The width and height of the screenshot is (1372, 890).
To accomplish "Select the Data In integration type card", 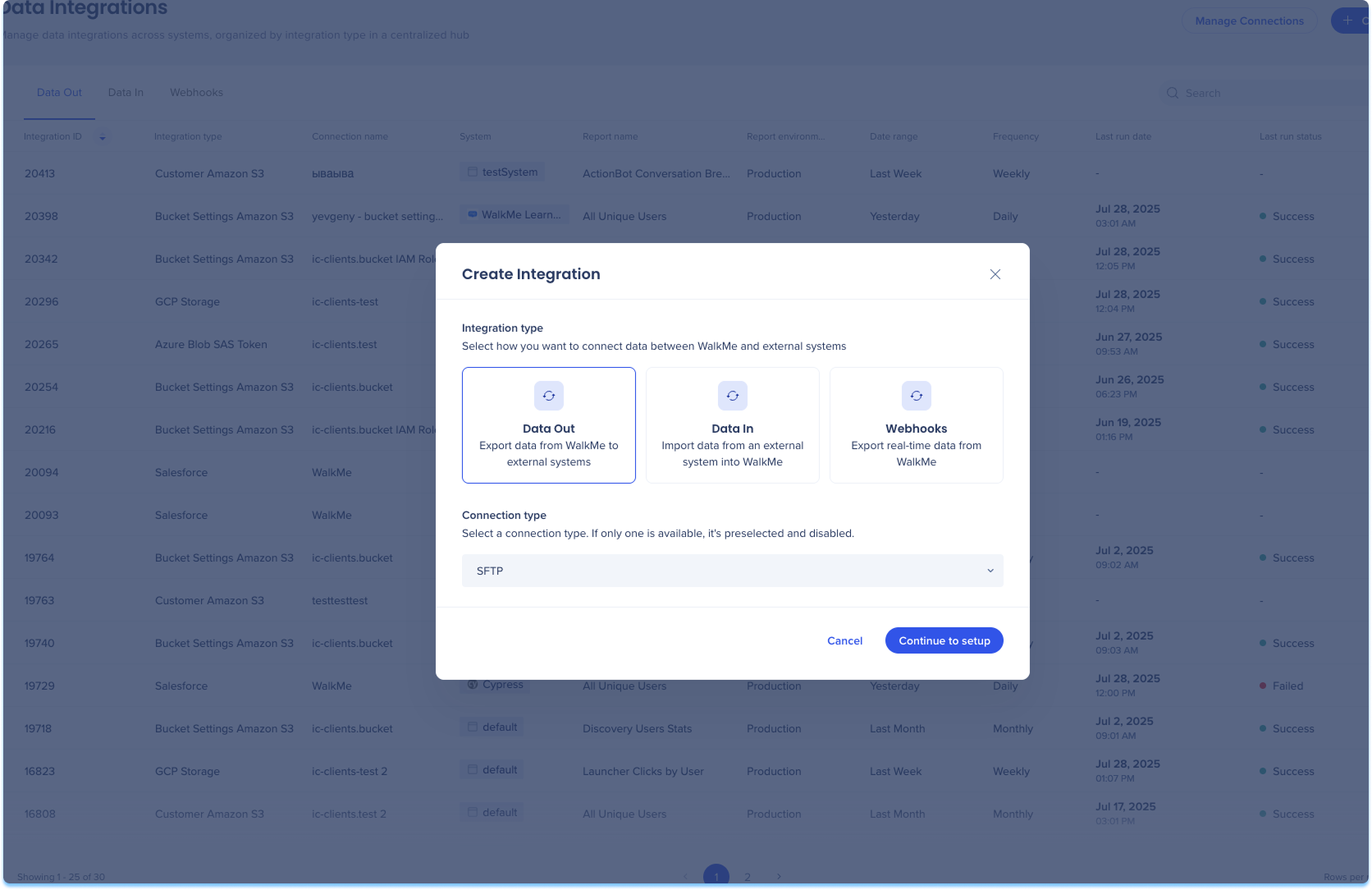I will click(732, 425).
